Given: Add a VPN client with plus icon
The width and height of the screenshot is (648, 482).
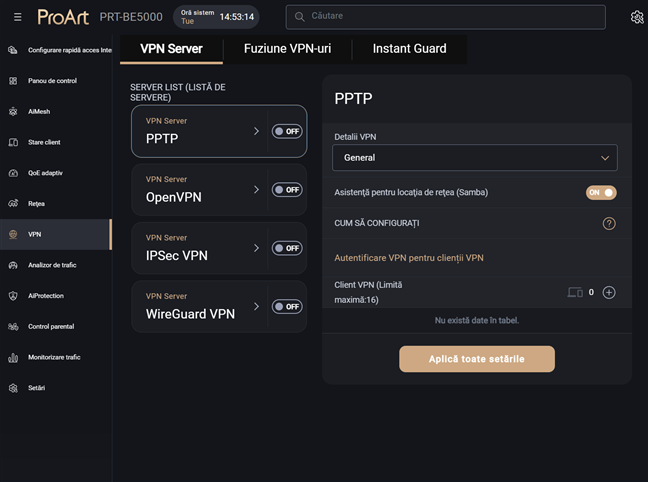Looking at the screenshot, I should pos(609,292).
